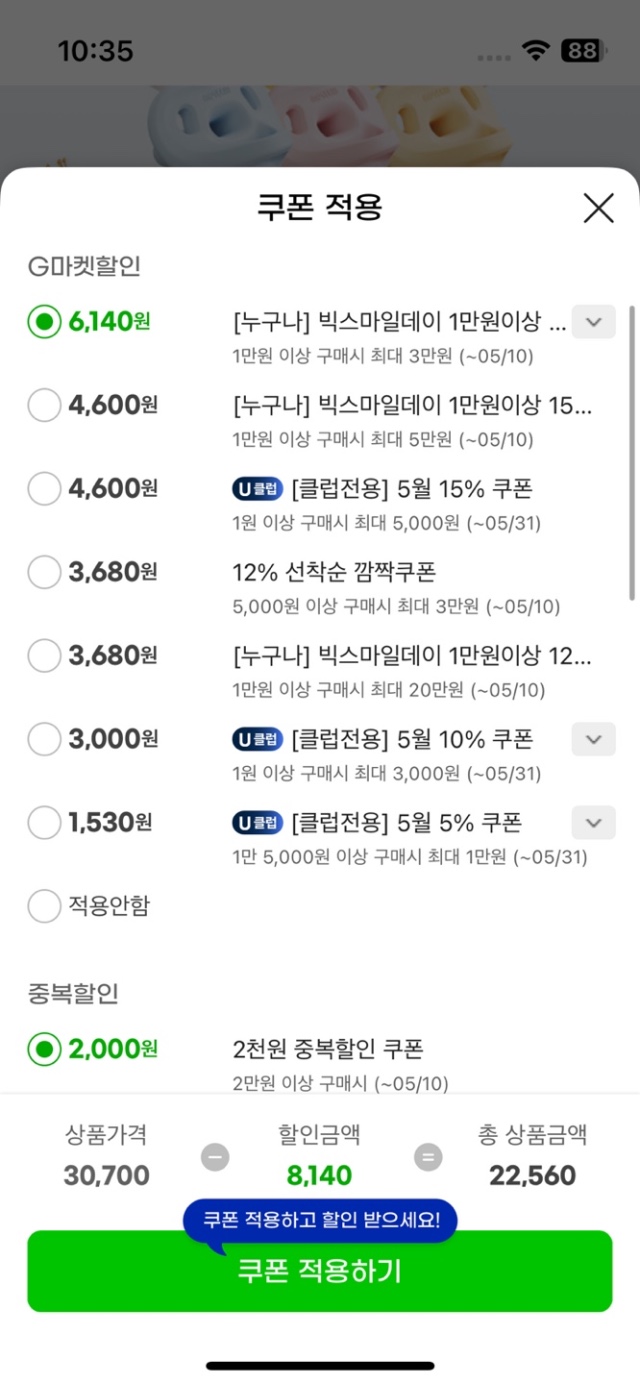Choose the 3,000원 5월 10% coupon radio

point(44,739)
